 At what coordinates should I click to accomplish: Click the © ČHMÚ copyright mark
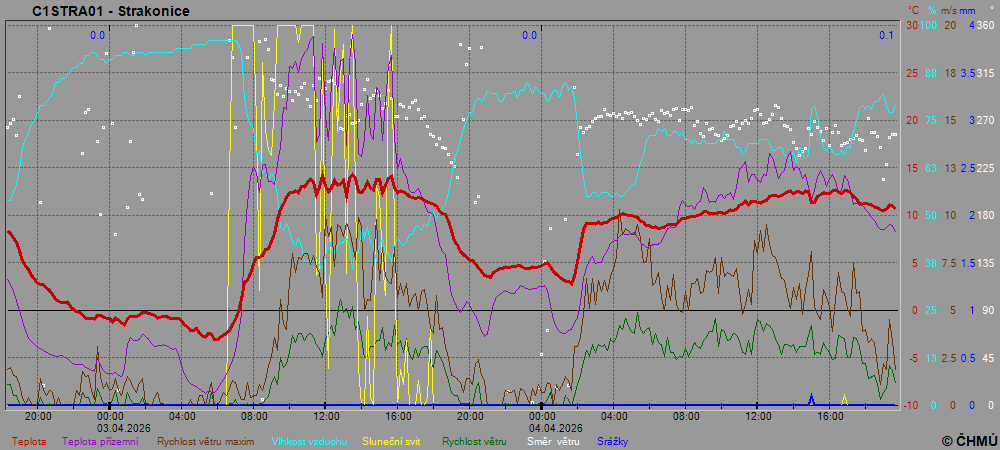coord(967,440)
